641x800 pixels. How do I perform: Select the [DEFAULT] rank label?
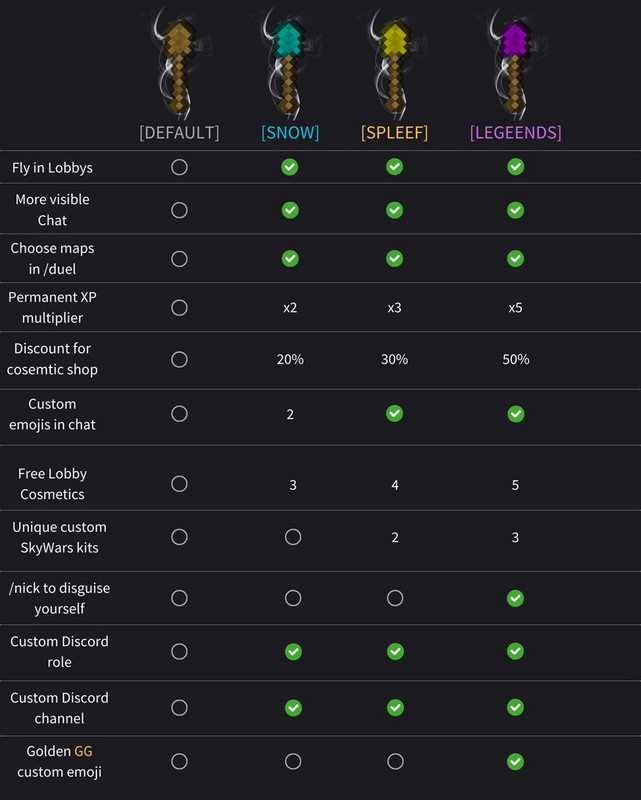[179, 132]
